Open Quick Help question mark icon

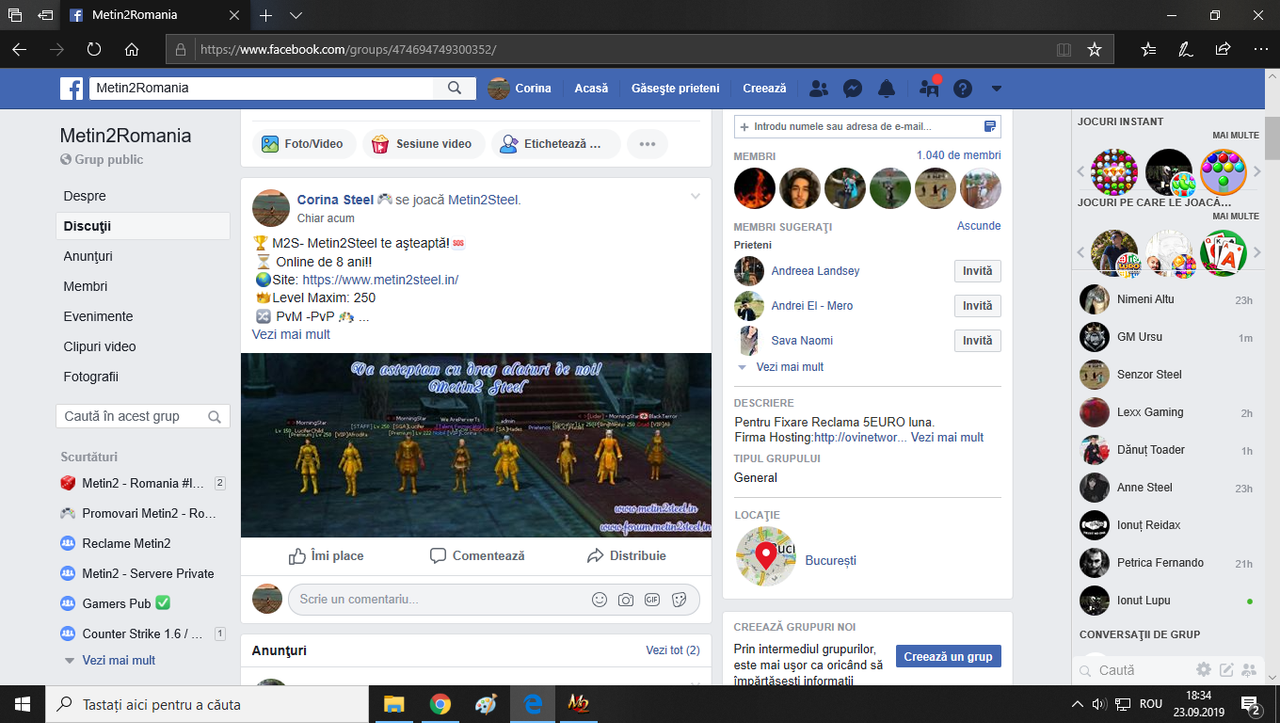click(x=963, y=88)
